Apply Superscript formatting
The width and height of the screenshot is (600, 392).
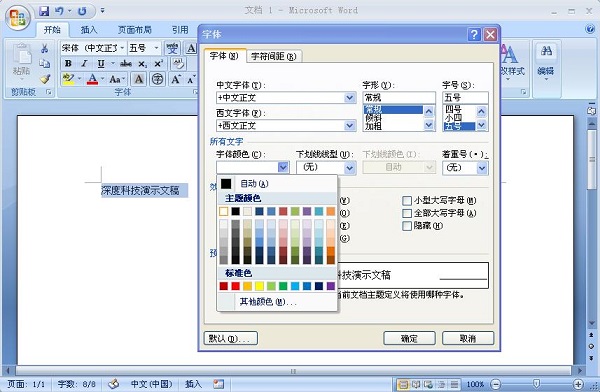158,64
